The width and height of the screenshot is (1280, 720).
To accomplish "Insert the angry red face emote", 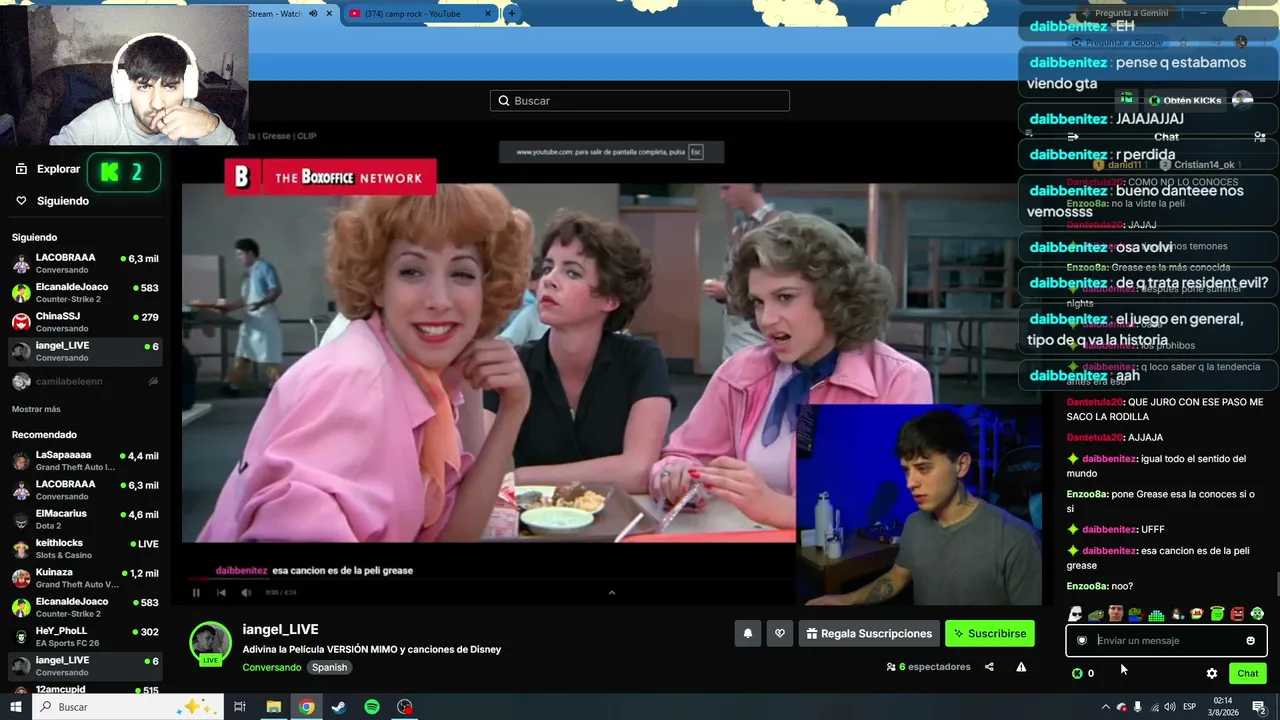I will tap(1237, 614).
